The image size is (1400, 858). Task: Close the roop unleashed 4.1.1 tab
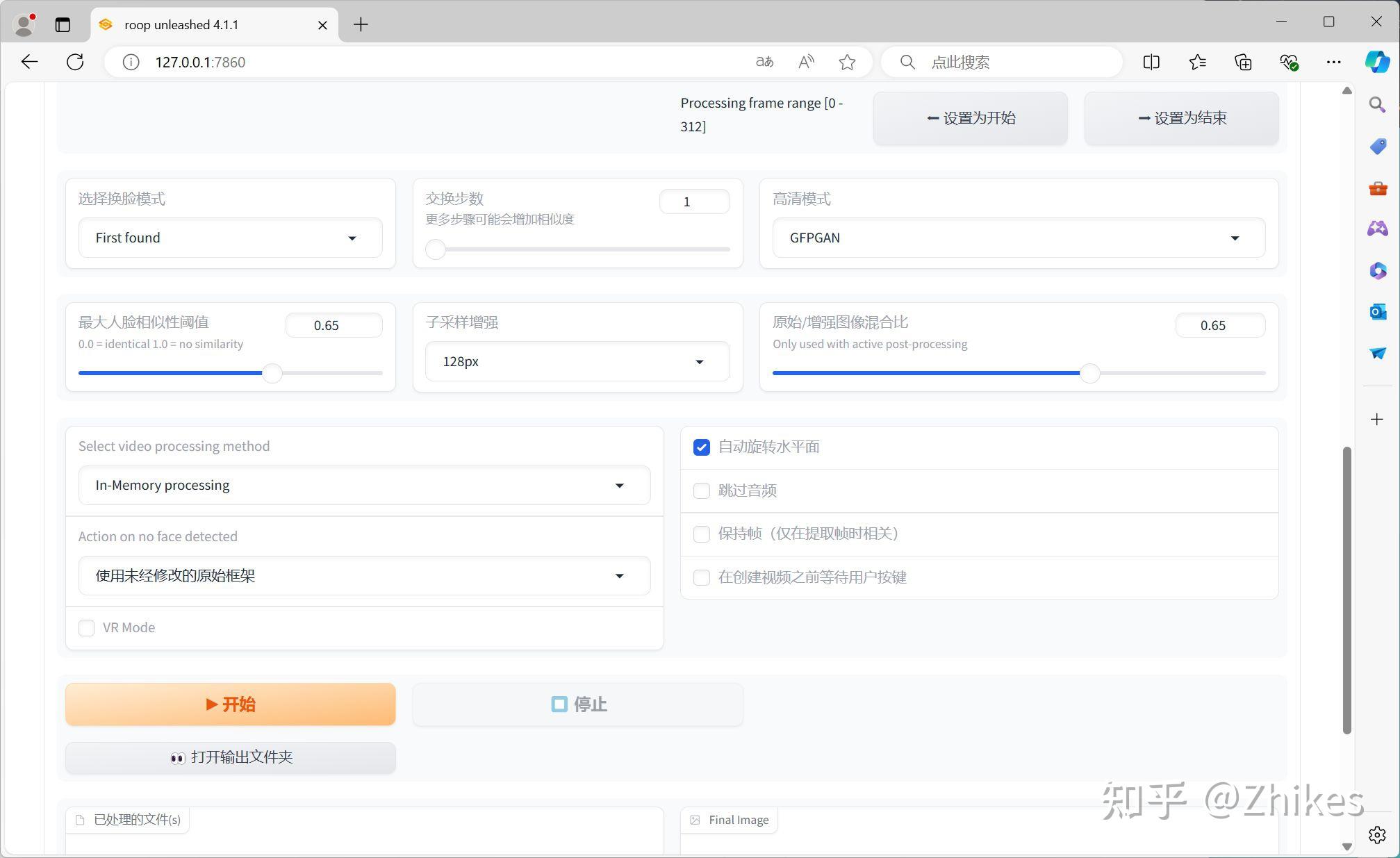322,25
